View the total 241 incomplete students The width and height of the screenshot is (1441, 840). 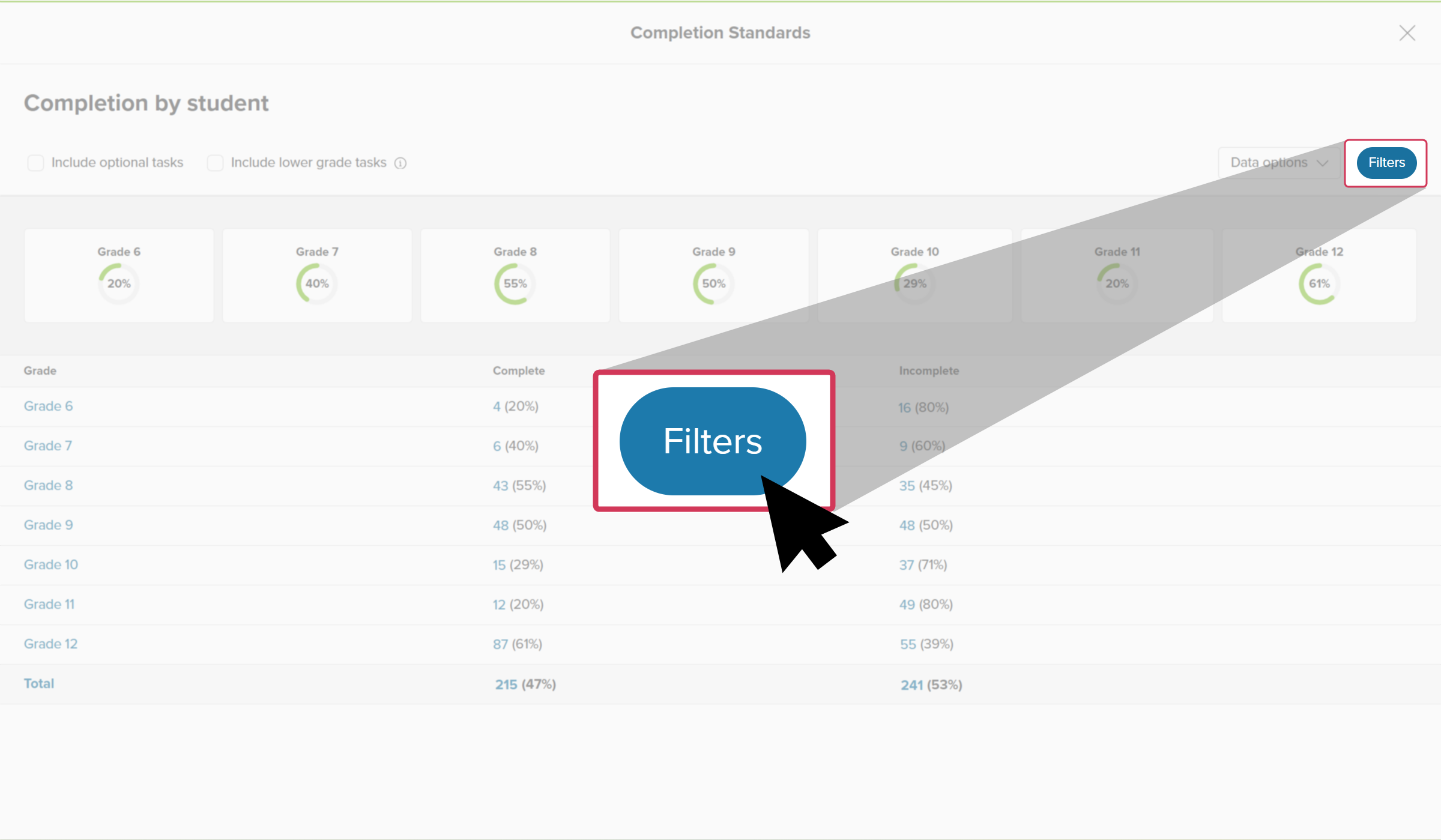[x=911, y=684]
